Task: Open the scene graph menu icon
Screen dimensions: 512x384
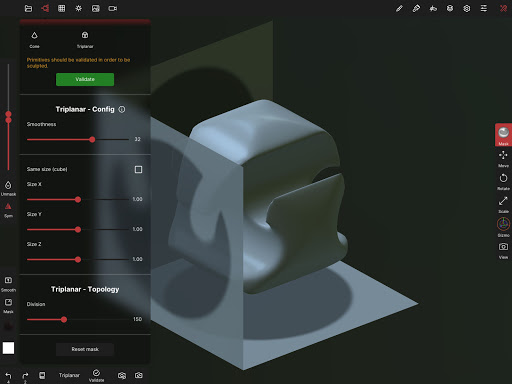Action: click(x=45, y=8)
